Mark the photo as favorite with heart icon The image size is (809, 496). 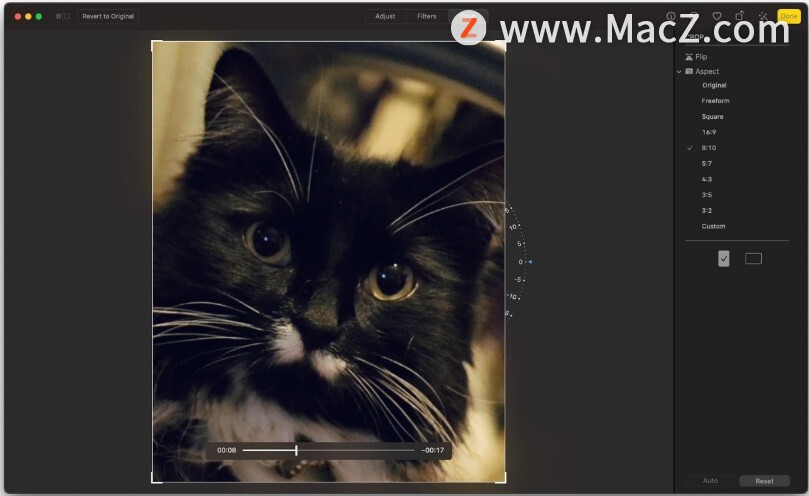pyautogui.click(x=717, y=16)
